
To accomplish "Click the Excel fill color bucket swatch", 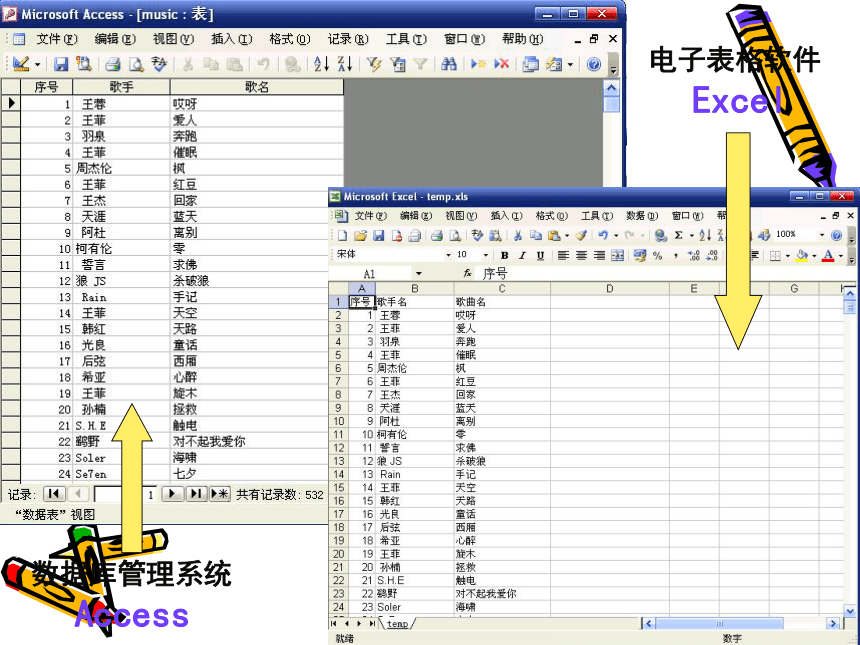I will [x=802, y=256].
